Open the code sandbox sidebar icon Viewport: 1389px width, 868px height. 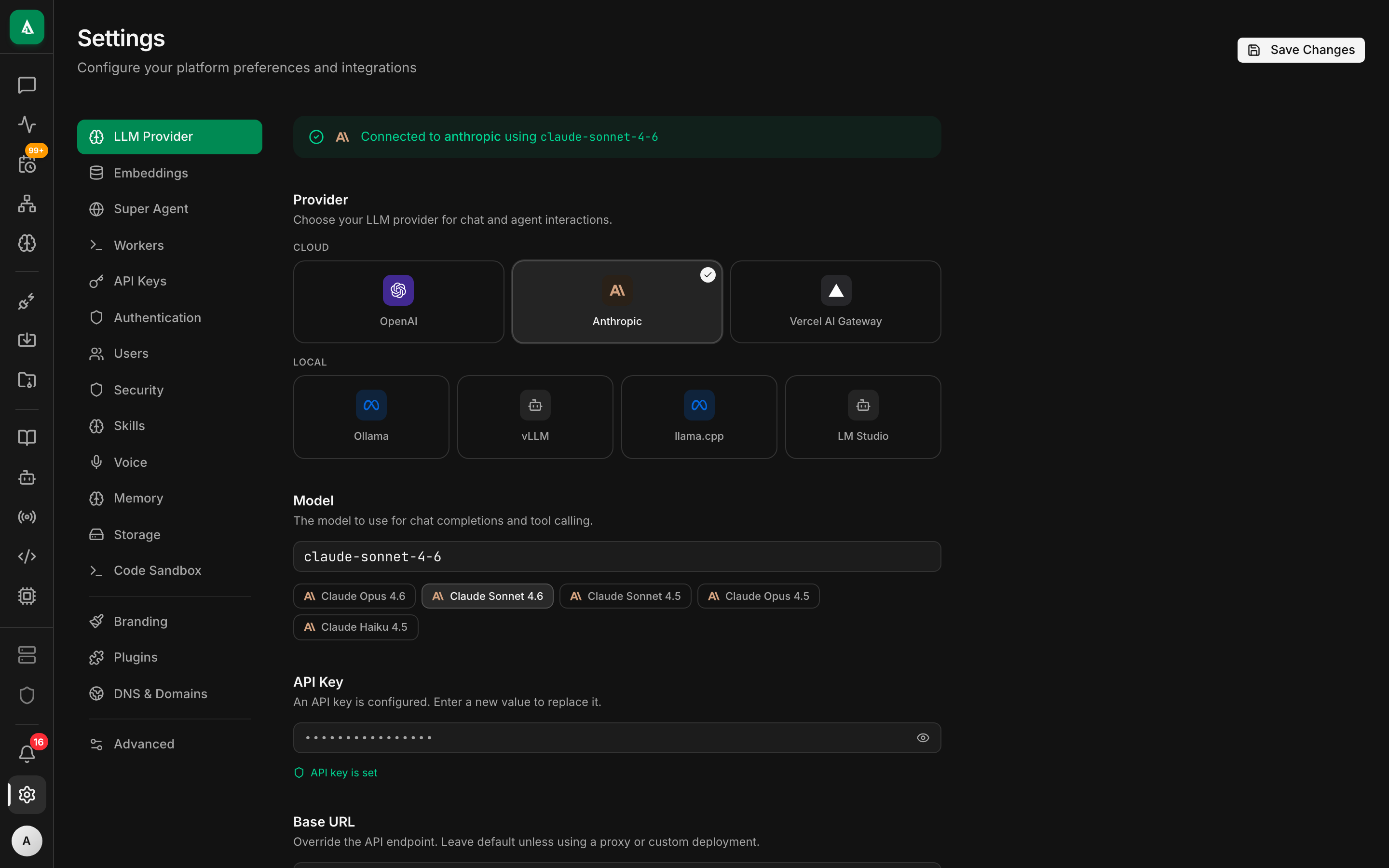pos(27,556)
